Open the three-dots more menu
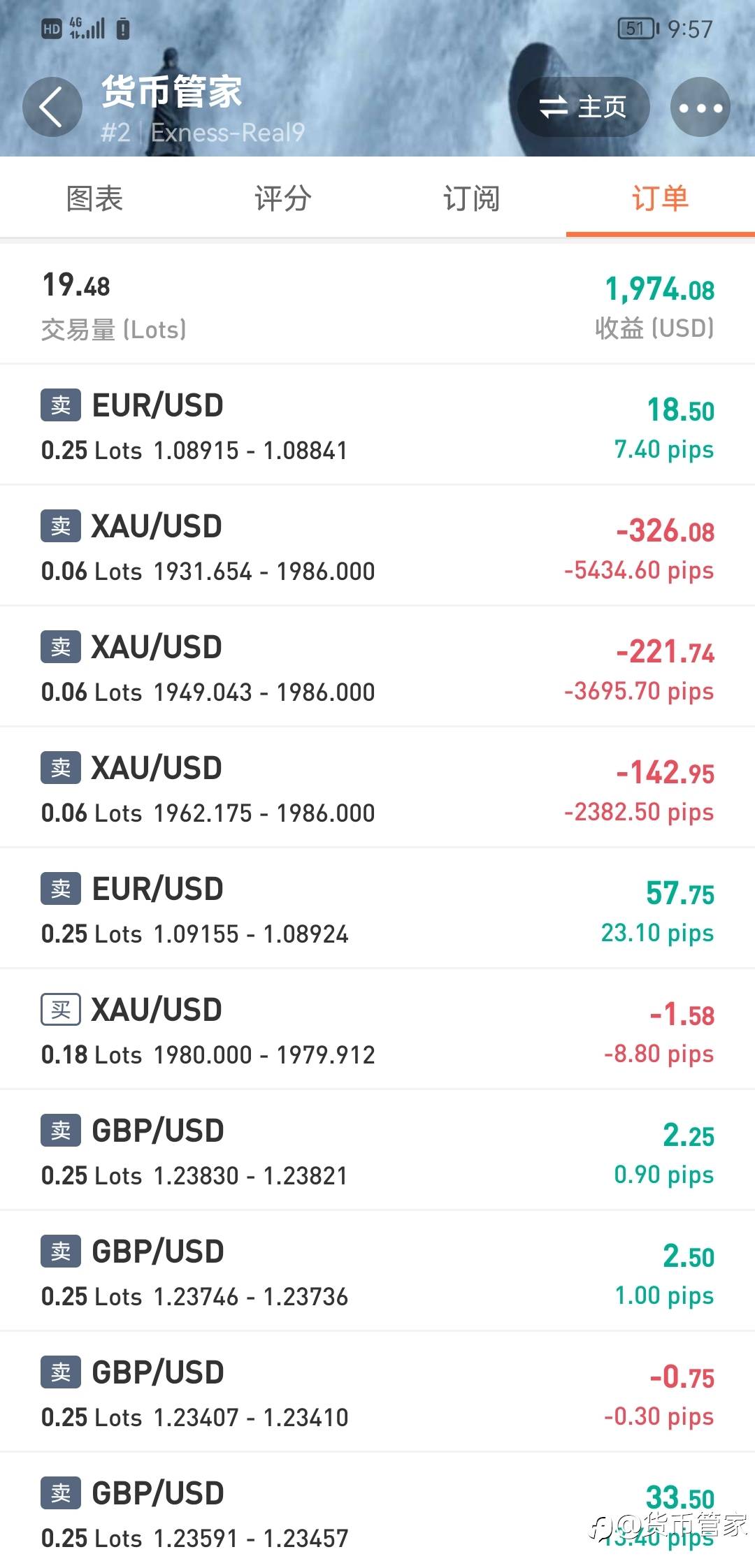The height and width of the screenshot is (1568, 755). coord(700,107)
